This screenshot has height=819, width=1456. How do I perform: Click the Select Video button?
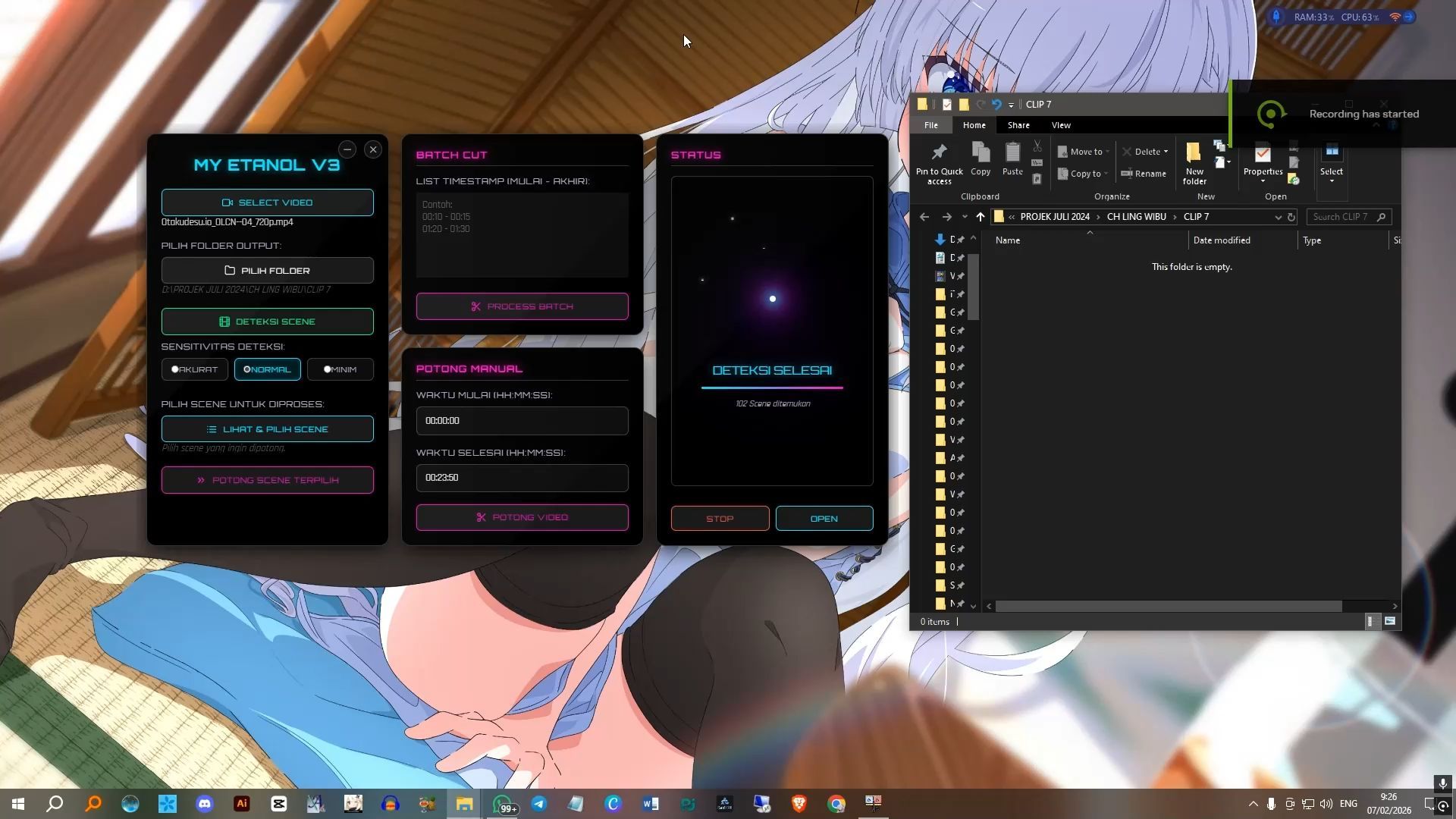click(x=267, y=202)
